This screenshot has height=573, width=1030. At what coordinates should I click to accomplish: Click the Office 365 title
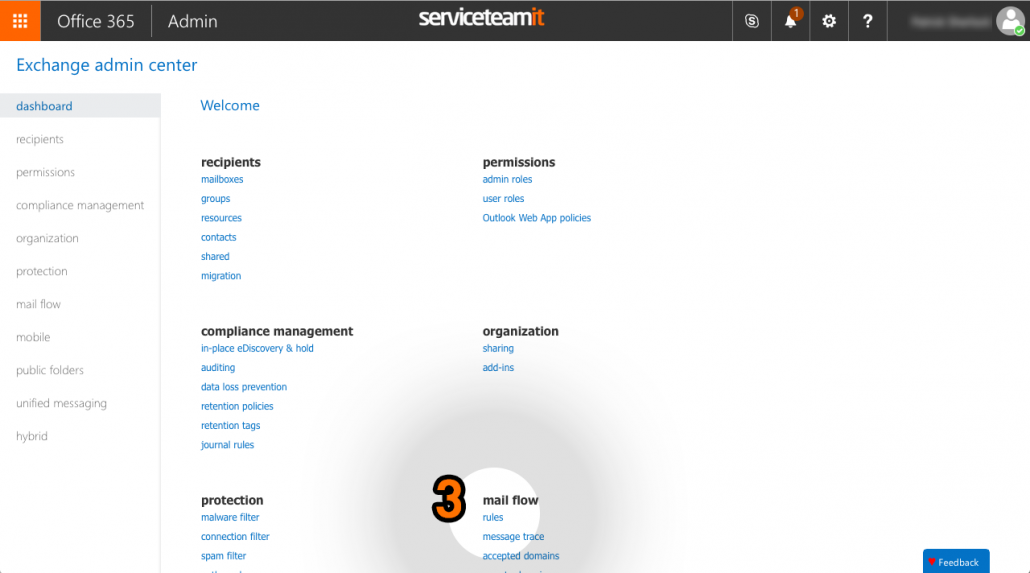pos(96,21)
